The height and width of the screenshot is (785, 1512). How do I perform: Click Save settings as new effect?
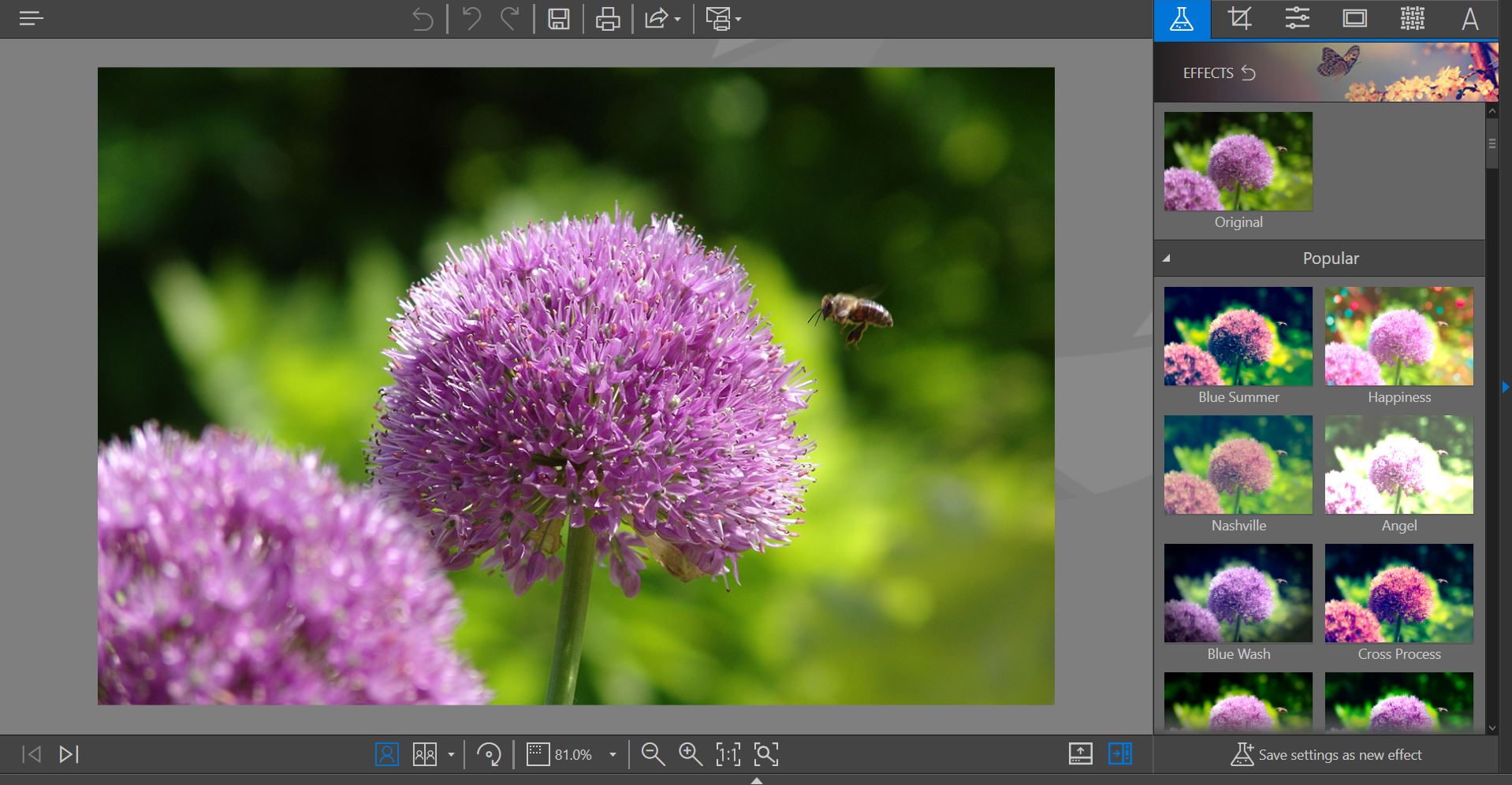click(1326, 754)
